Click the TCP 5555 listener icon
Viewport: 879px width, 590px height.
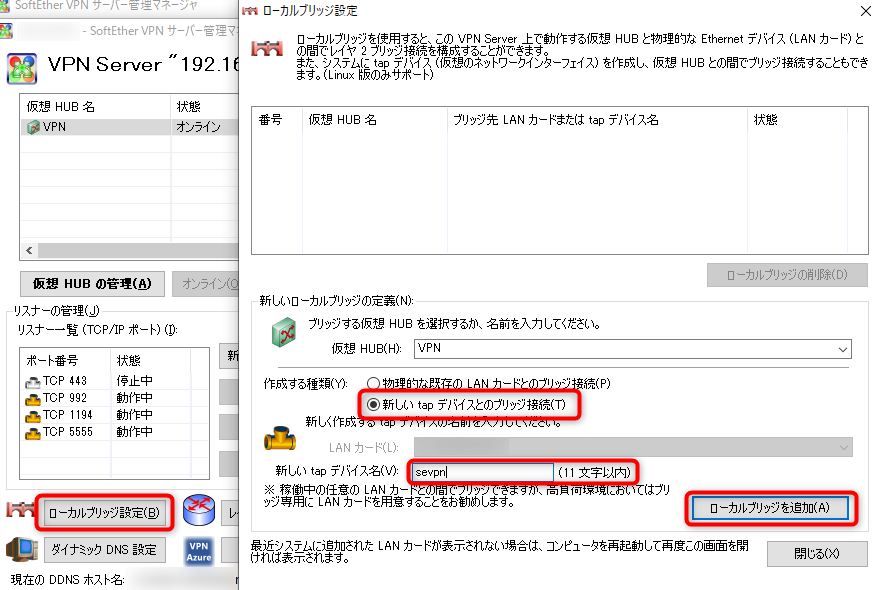(x=33, y=433)
